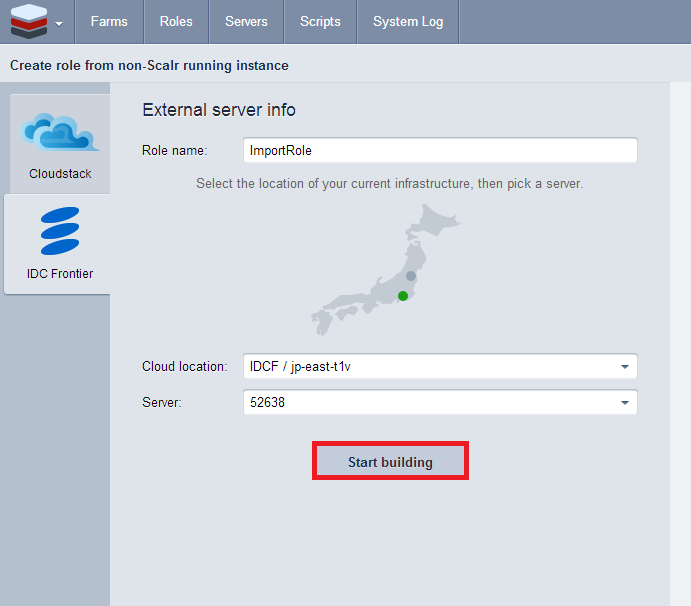Open the System Log menu
The height and width of the screenshot is (606, 691).
(408, 22)
